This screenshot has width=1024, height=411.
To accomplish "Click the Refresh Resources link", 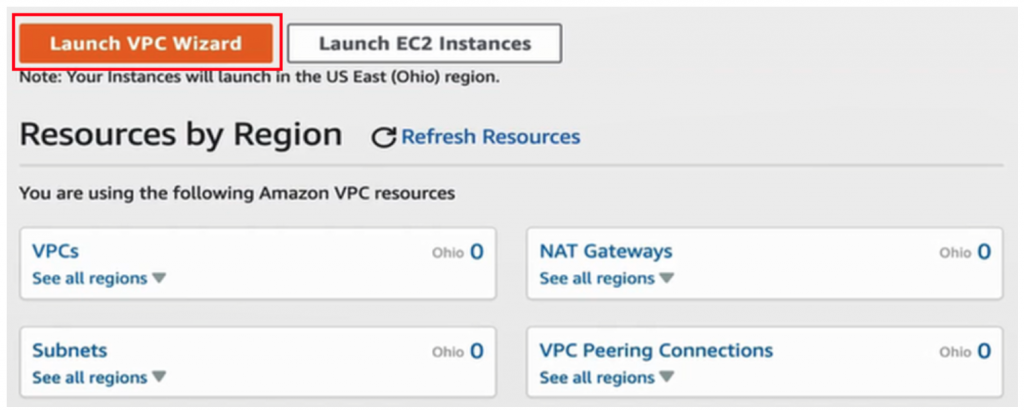I will click(490, 136).
